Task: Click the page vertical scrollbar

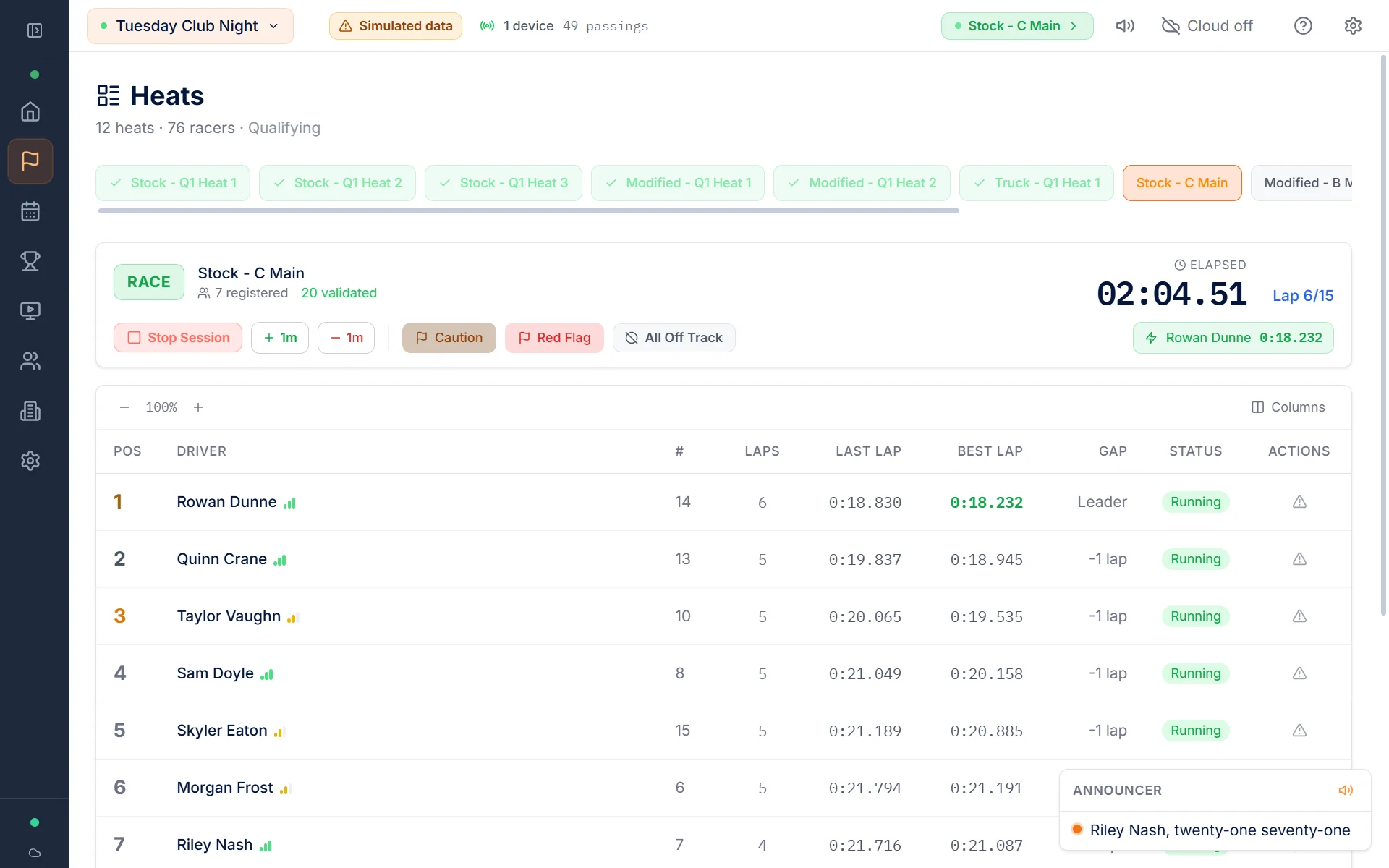Action: tap(1383, 335)
